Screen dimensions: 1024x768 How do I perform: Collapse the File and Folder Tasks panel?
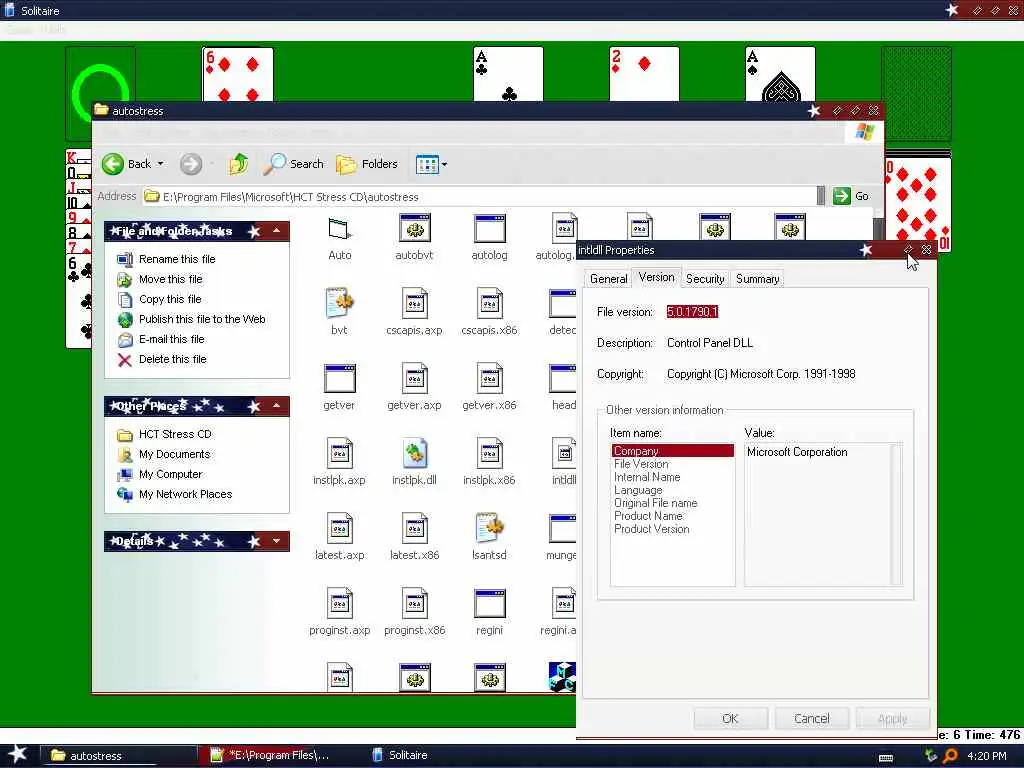277,231
